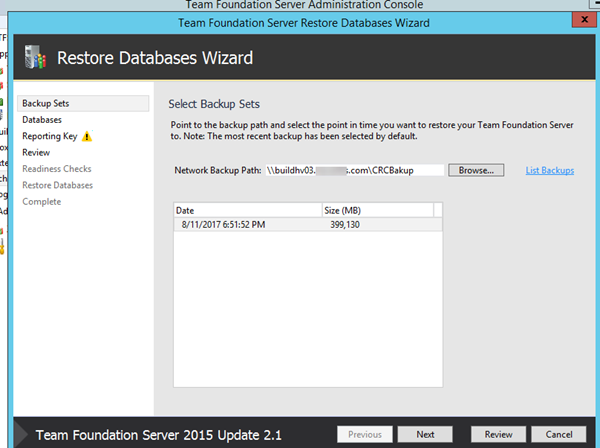
Task: Click the Reporting Key warning icon
Action: pos(87,136)
